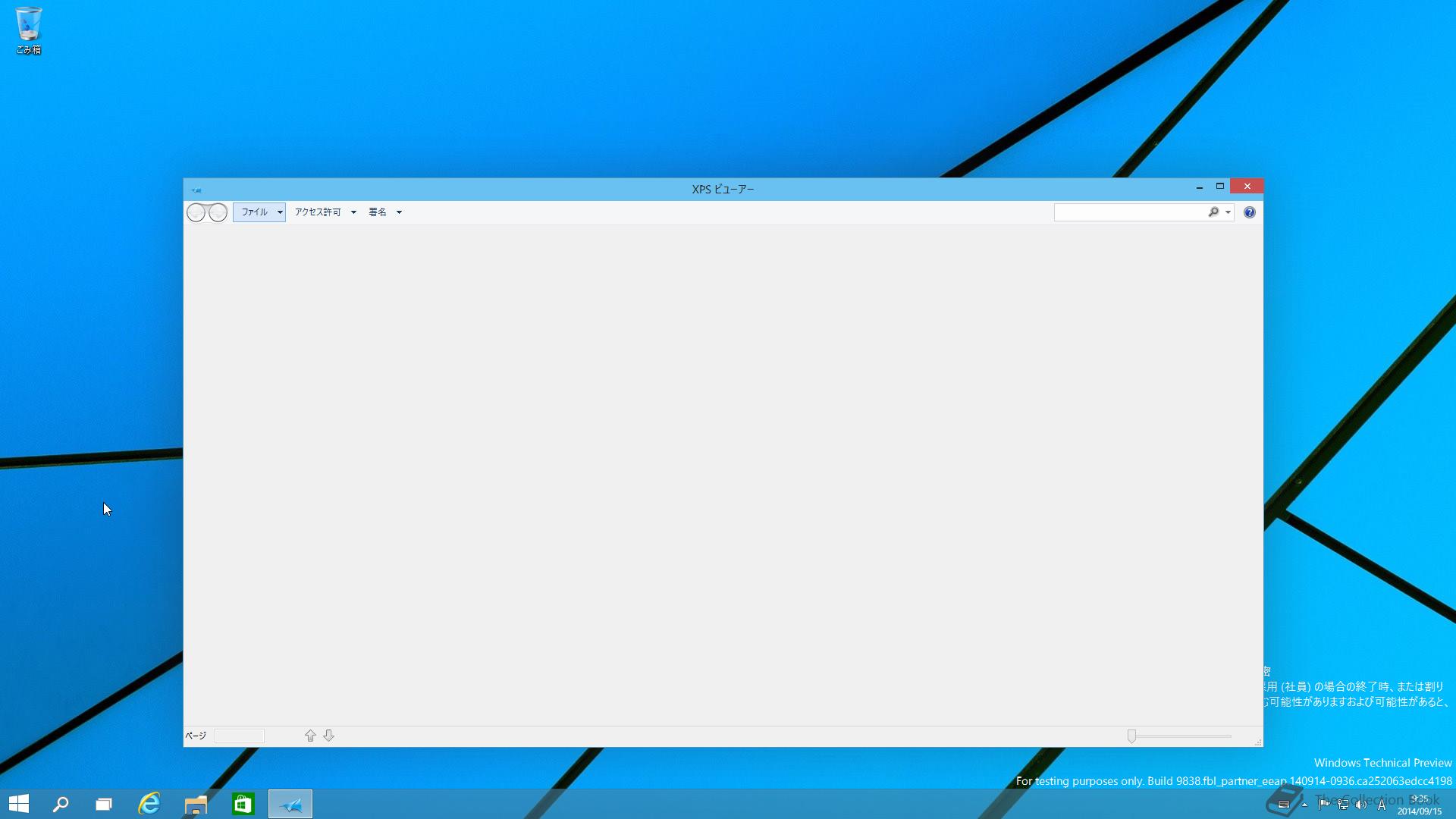Viewport: 1456px width, 819px height.
Task: Click the resize grip in status bar corner
Action: [x=1258, y=742]
